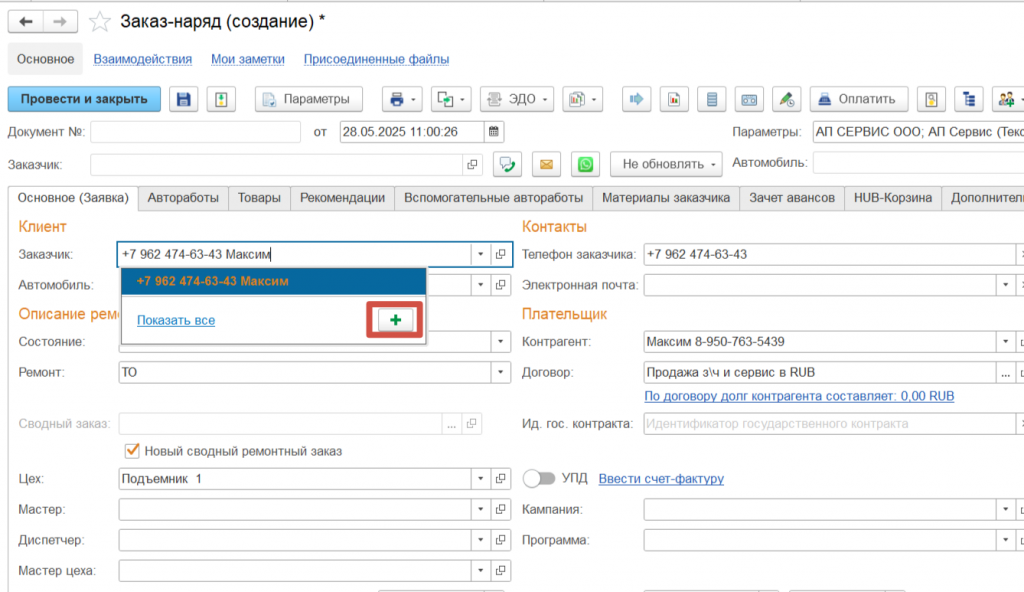This screenshot has width=1024, height=592.
Task: Click the email envelope icon
Action: click(546, 164)
